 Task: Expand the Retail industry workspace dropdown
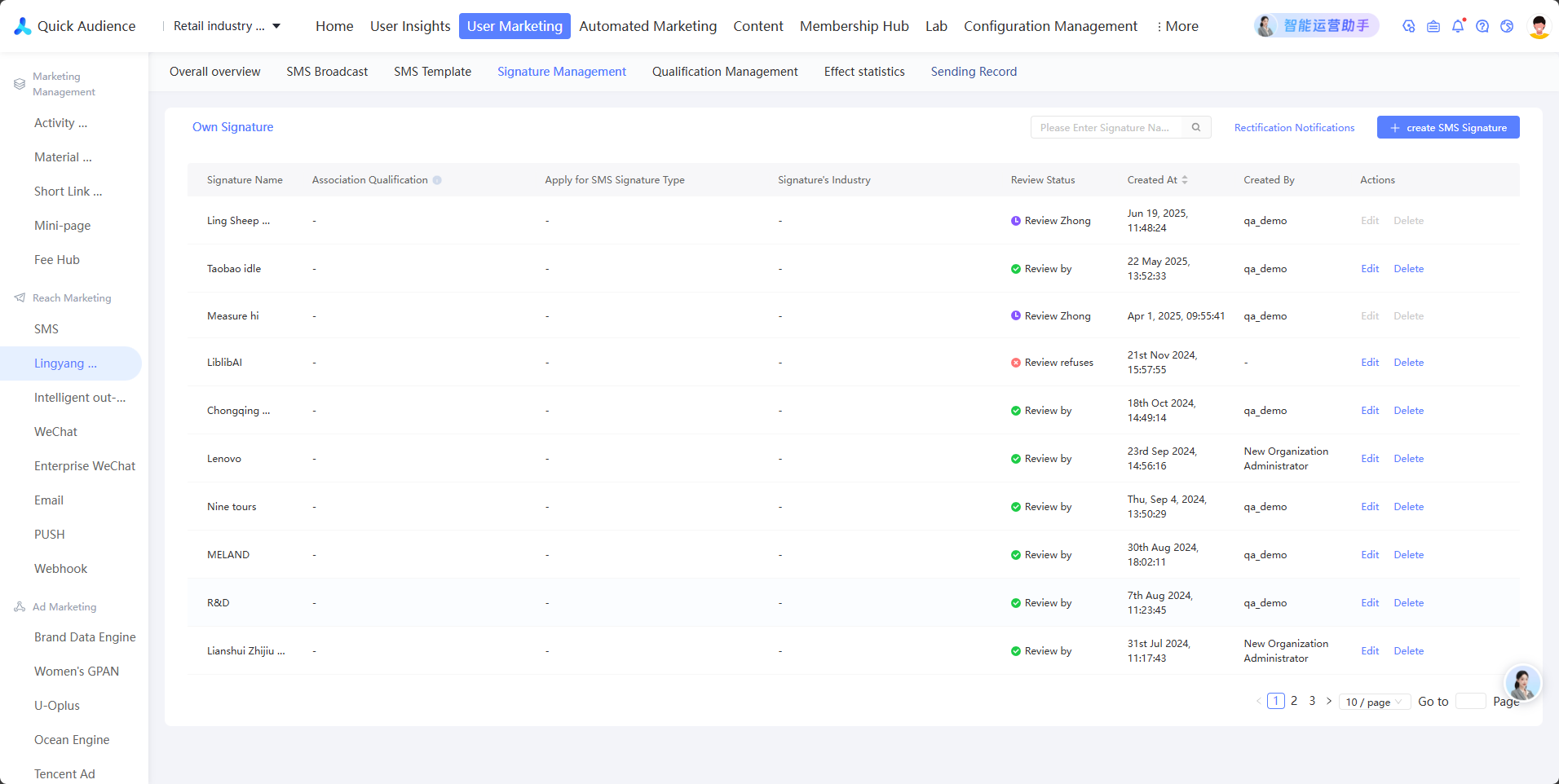(x=227, y=26)
